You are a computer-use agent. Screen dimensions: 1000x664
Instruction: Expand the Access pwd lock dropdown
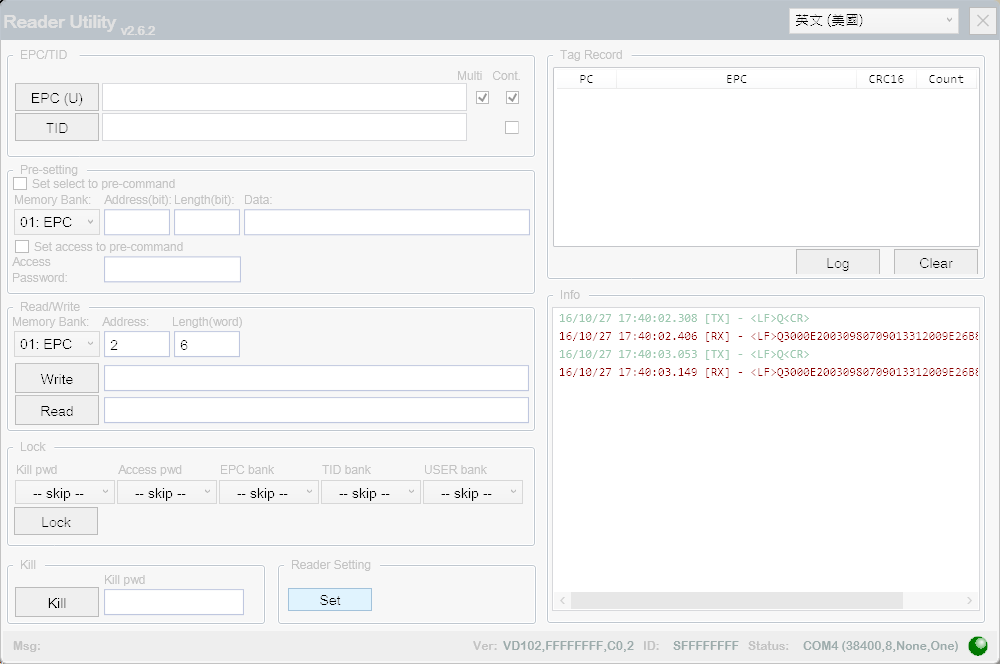coord(166,493)
